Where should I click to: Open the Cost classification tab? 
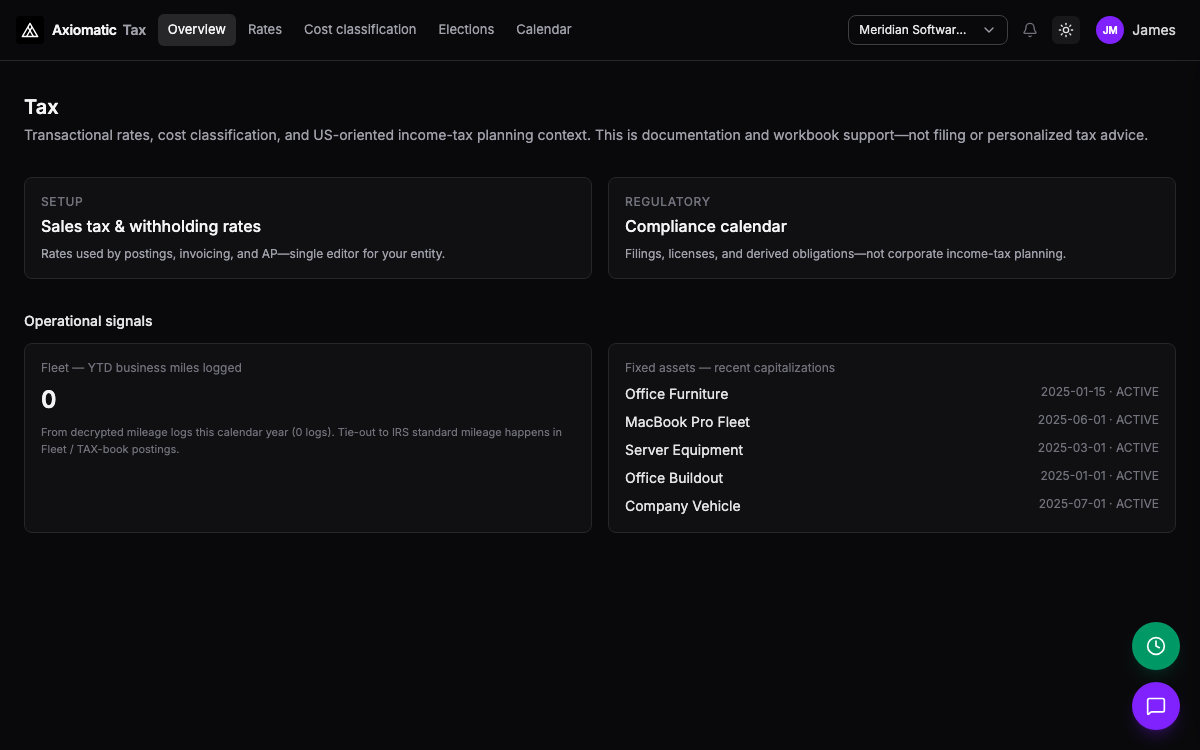(x=360, y=30)
